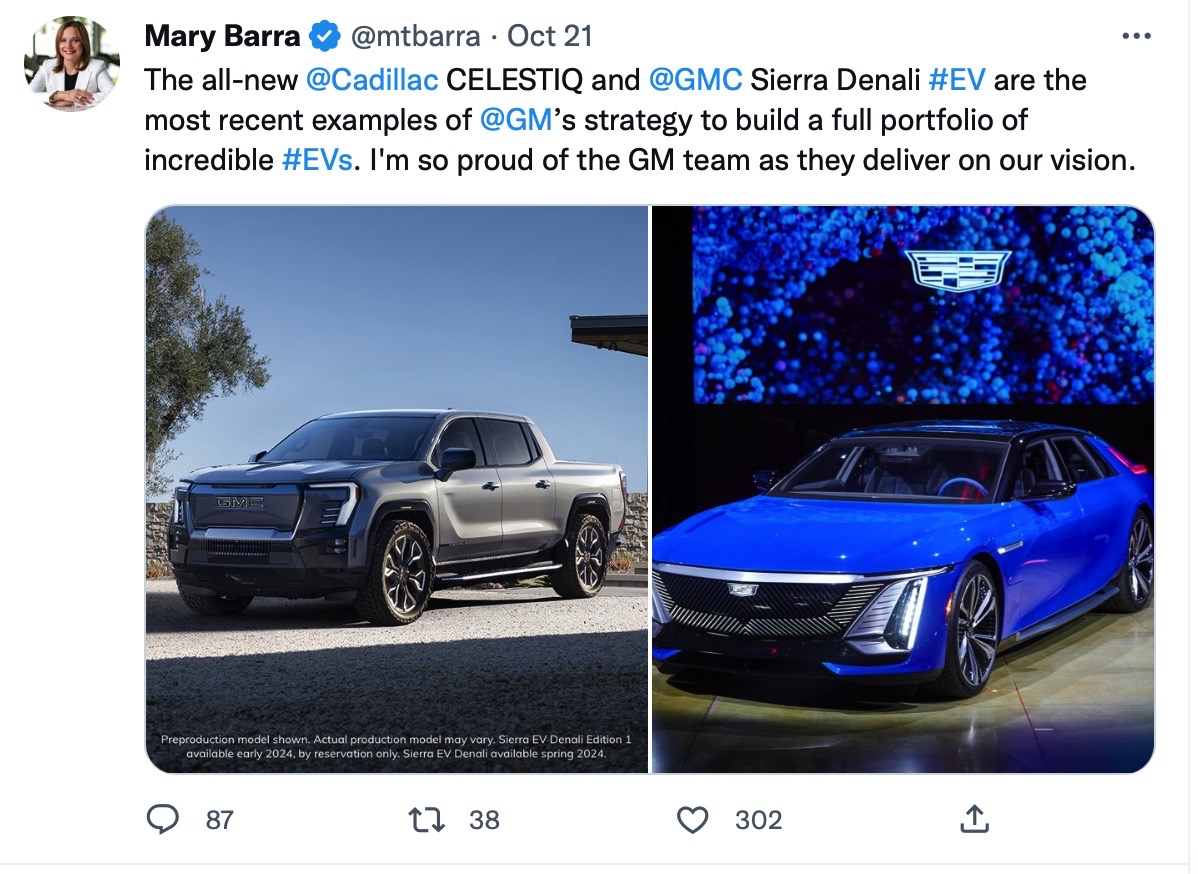Retweet this post via the retweet icon
This screenshot has height=874, width=1198.
(426, 820)
